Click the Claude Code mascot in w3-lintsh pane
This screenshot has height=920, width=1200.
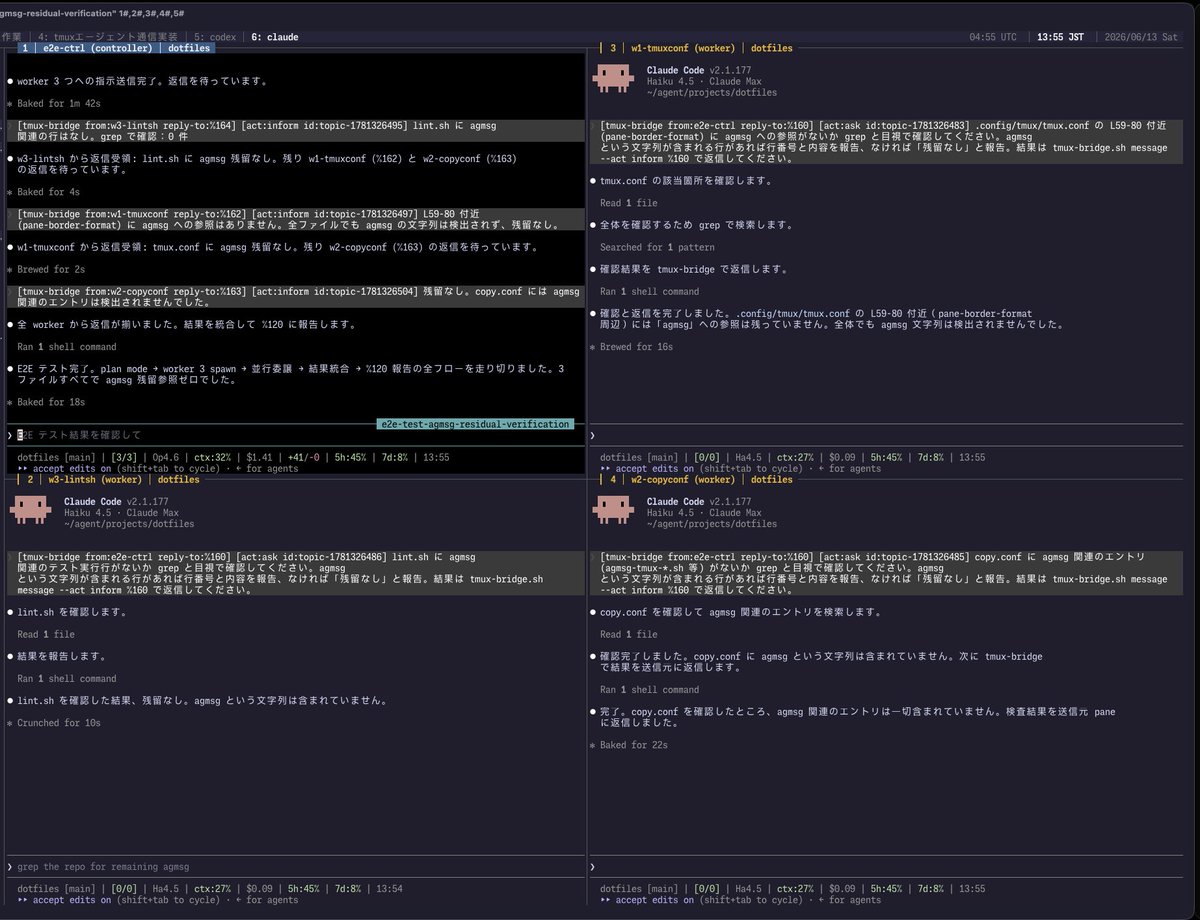click(x=29, y=512)
